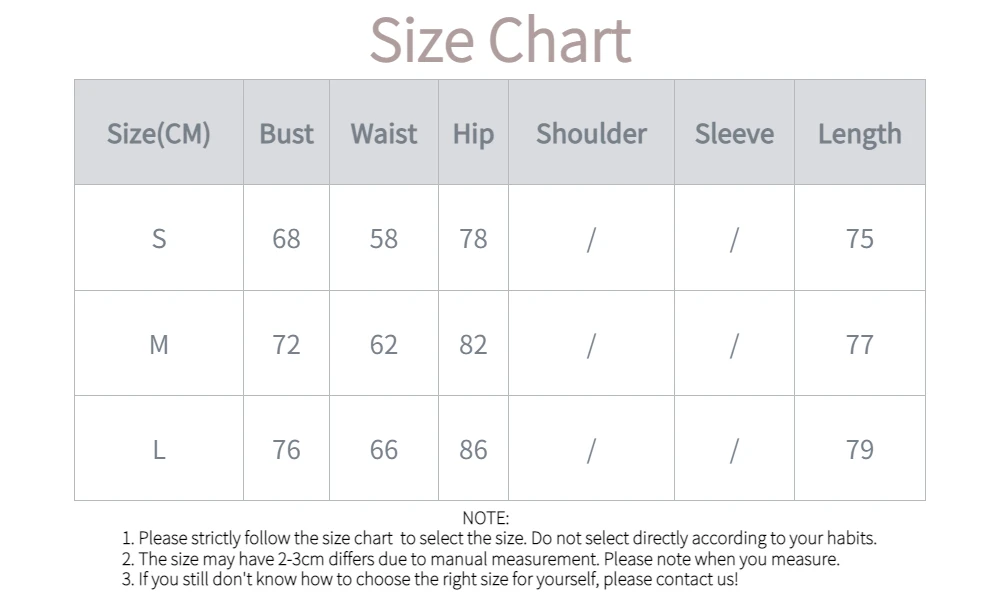Click the L size row label
The height and width of the screenshot is (600, 1000).
tap(159, 450)
